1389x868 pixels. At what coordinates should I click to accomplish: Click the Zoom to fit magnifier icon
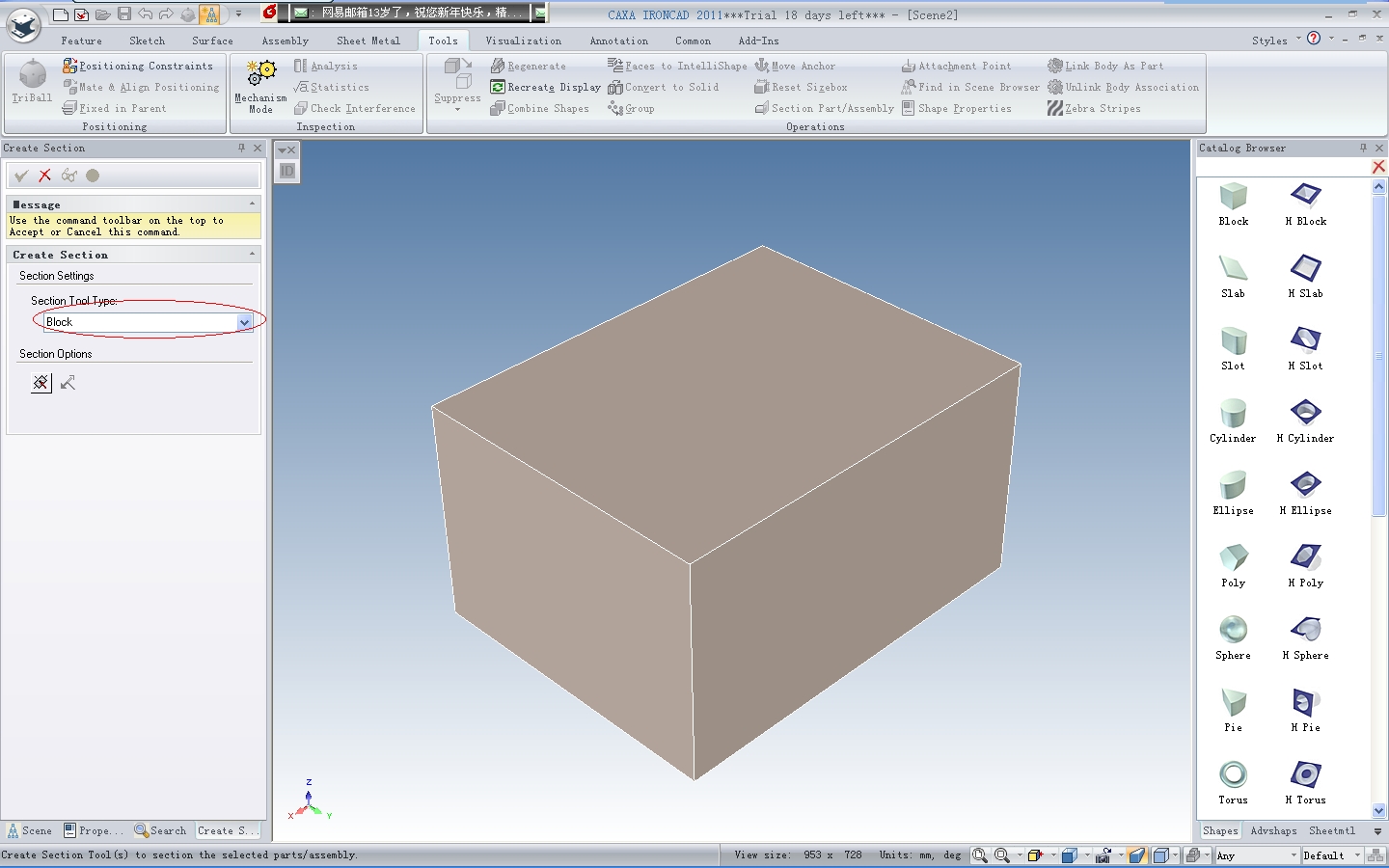click(x=980, y=855)
